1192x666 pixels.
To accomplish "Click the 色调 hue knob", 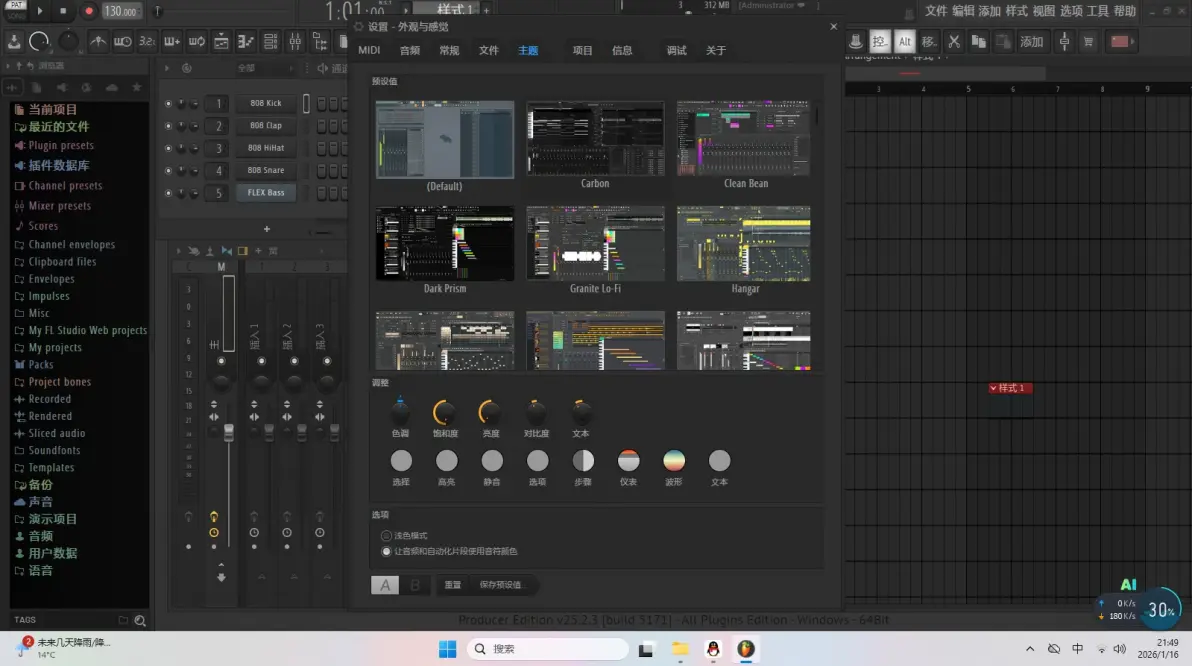I will (x=400, y=412).
